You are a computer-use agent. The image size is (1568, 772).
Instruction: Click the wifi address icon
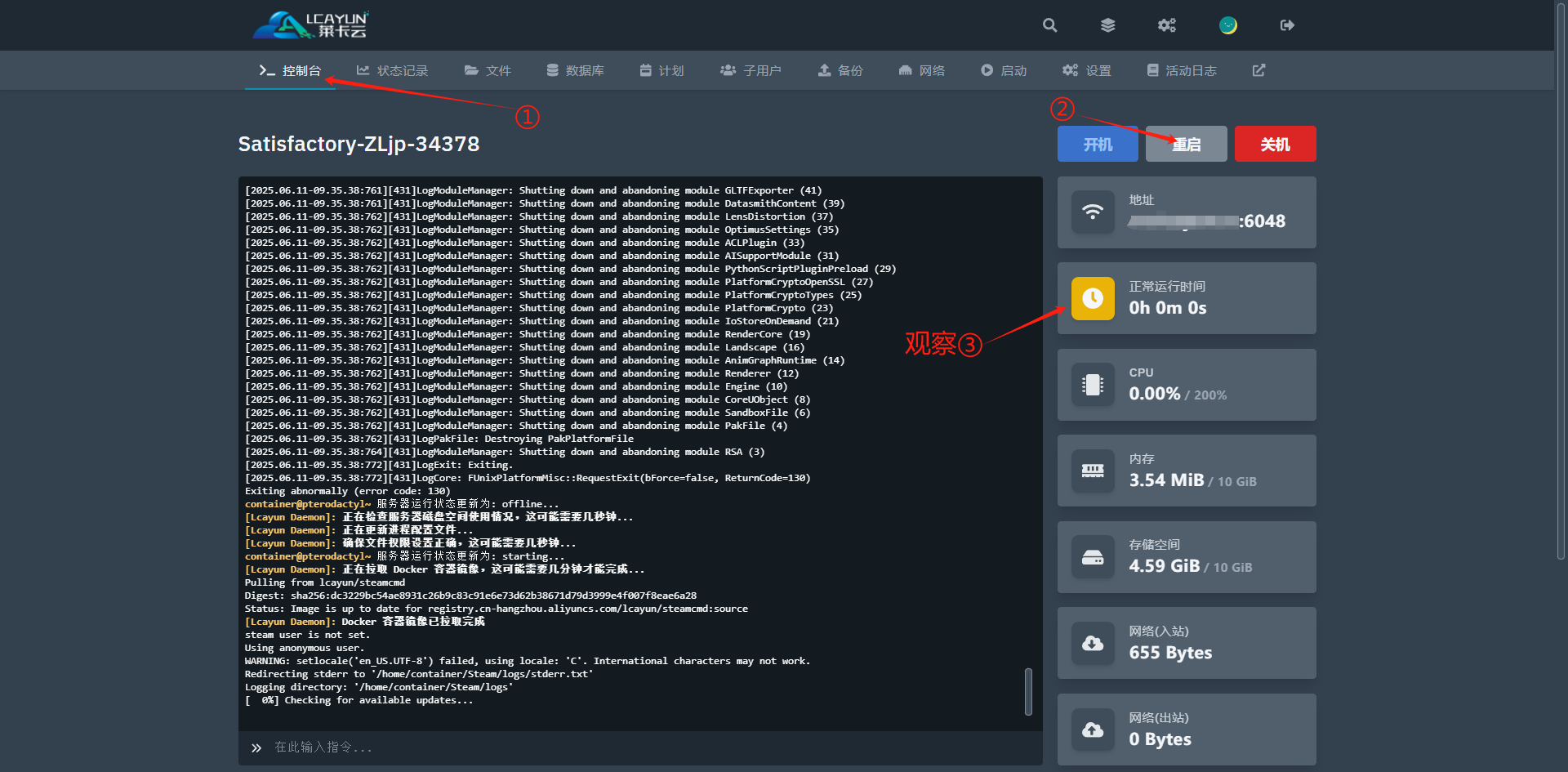pos(1093,212)
